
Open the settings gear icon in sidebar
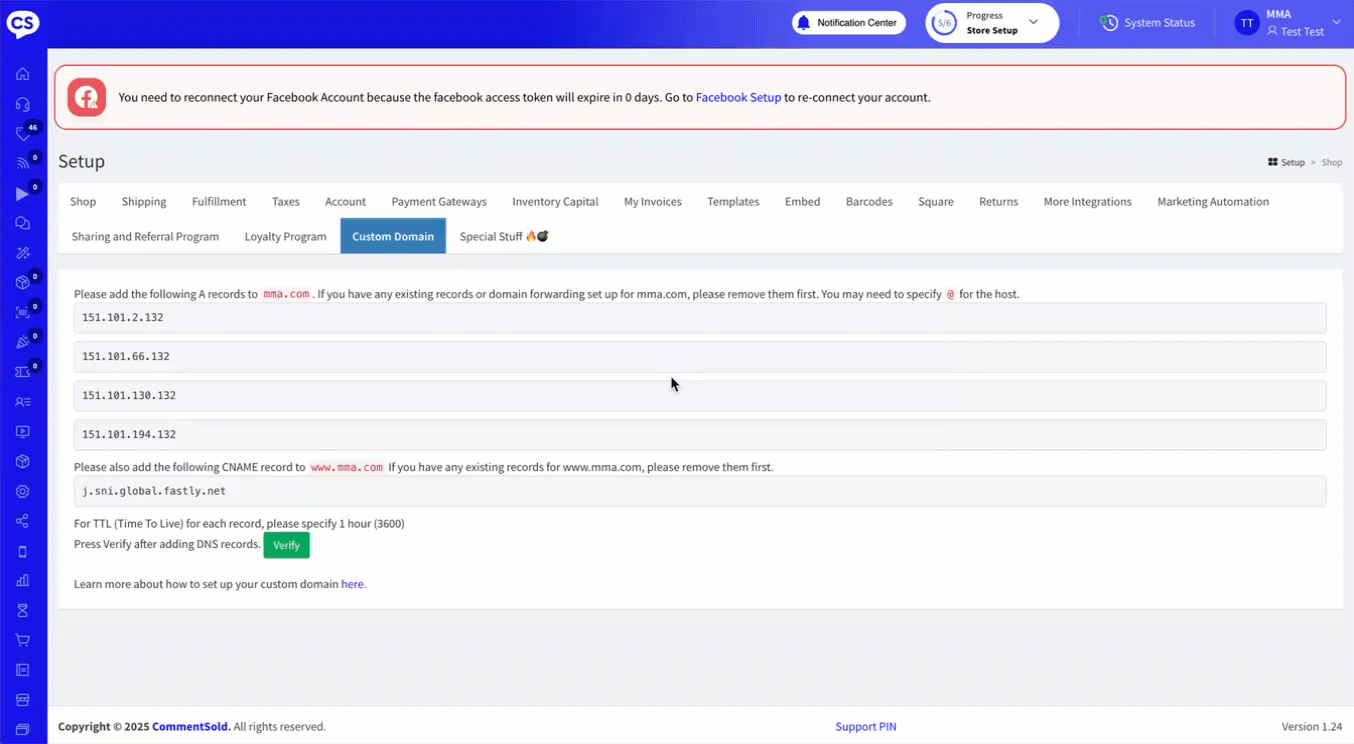click(22, 491)
